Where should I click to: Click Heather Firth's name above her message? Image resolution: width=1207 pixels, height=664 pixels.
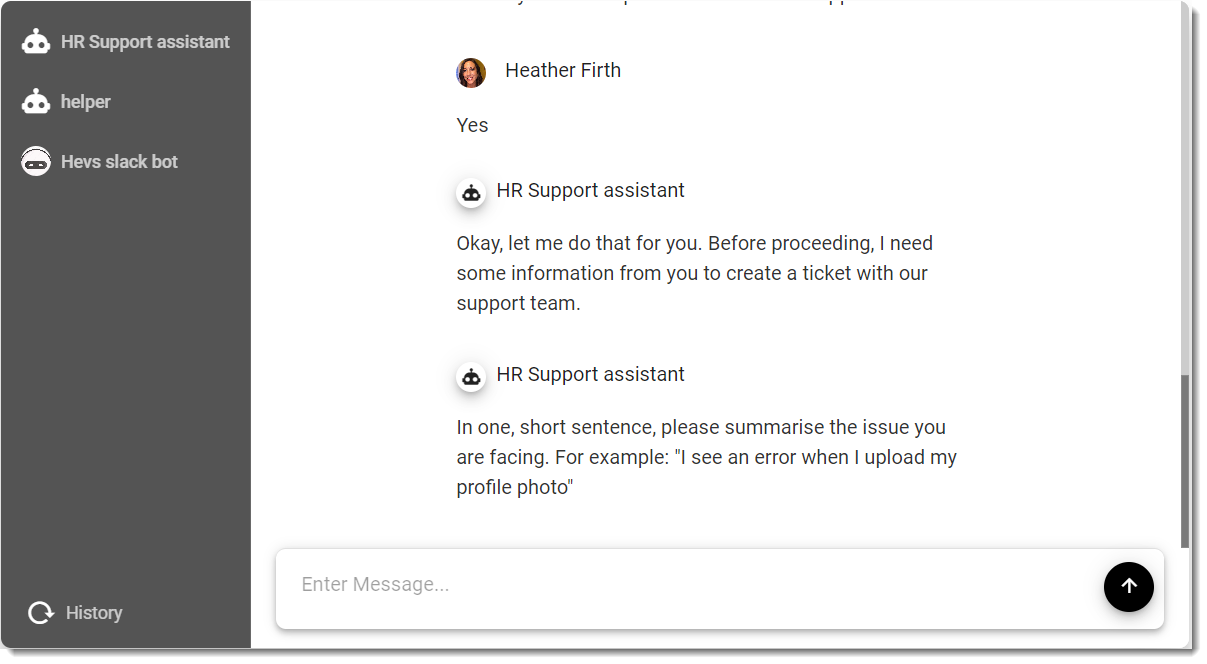[563, 70]
